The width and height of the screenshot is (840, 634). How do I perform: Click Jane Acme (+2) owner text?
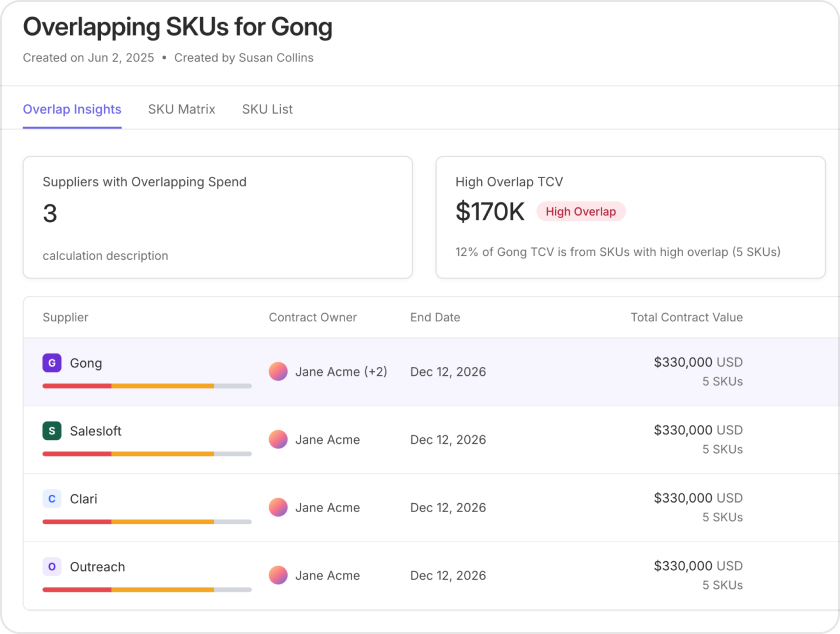pyautogui.click(x=341, y=371)
